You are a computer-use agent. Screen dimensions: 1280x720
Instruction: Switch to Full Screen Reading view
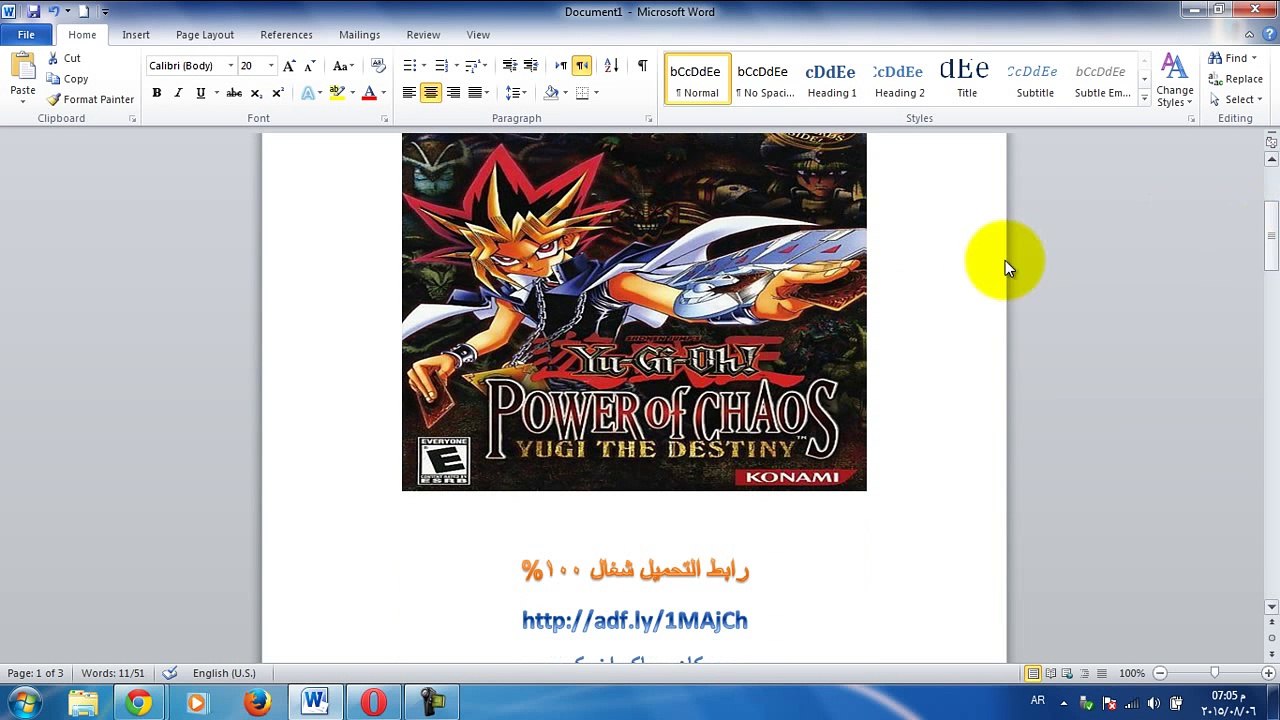1051,673
